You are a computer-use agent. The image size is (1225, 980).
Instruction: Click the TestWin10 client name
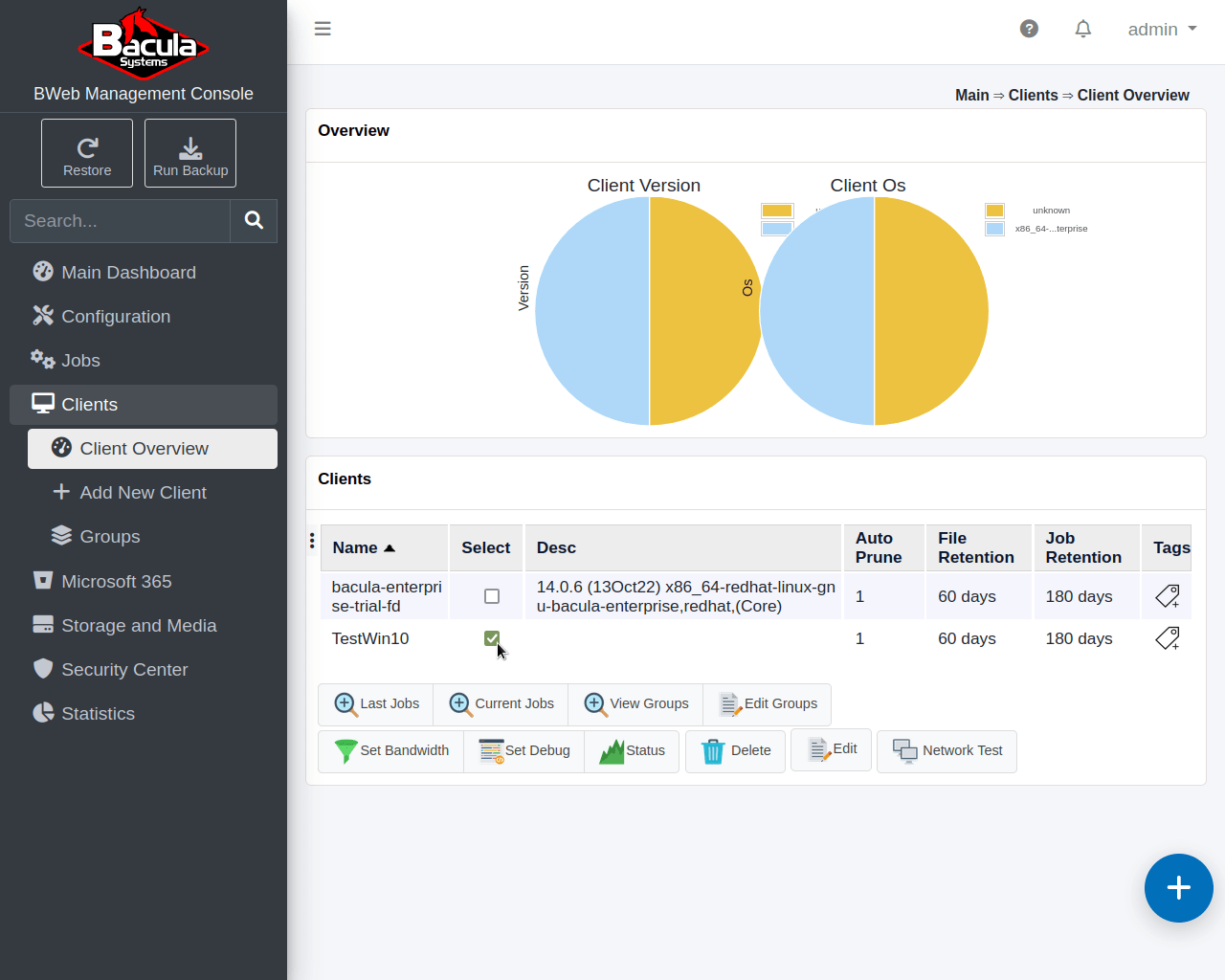pyautogui.click(x=370, y=638)
